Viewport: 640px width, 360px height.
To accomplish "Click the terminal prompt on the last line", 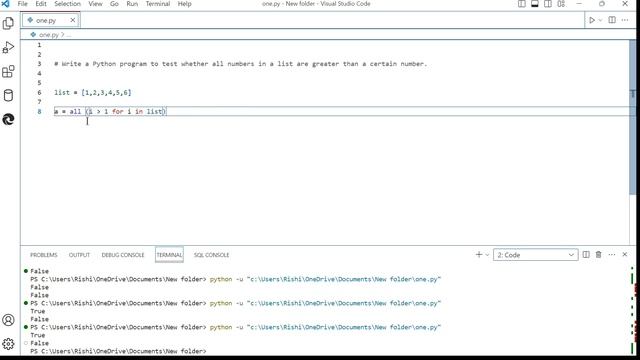I will pos(118,351).
